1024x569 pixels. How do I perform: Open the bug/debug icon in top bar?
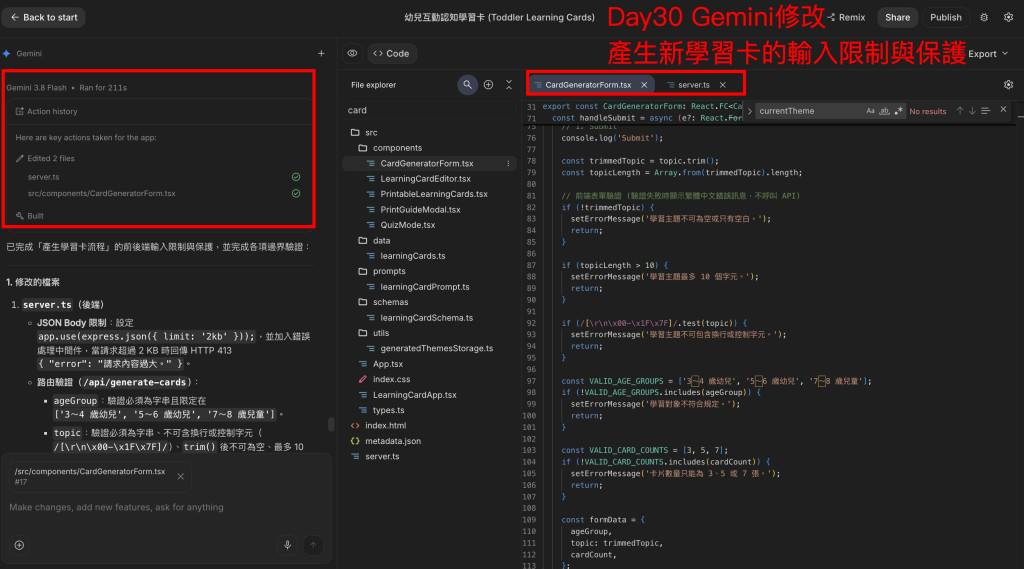tap(984, 18)
